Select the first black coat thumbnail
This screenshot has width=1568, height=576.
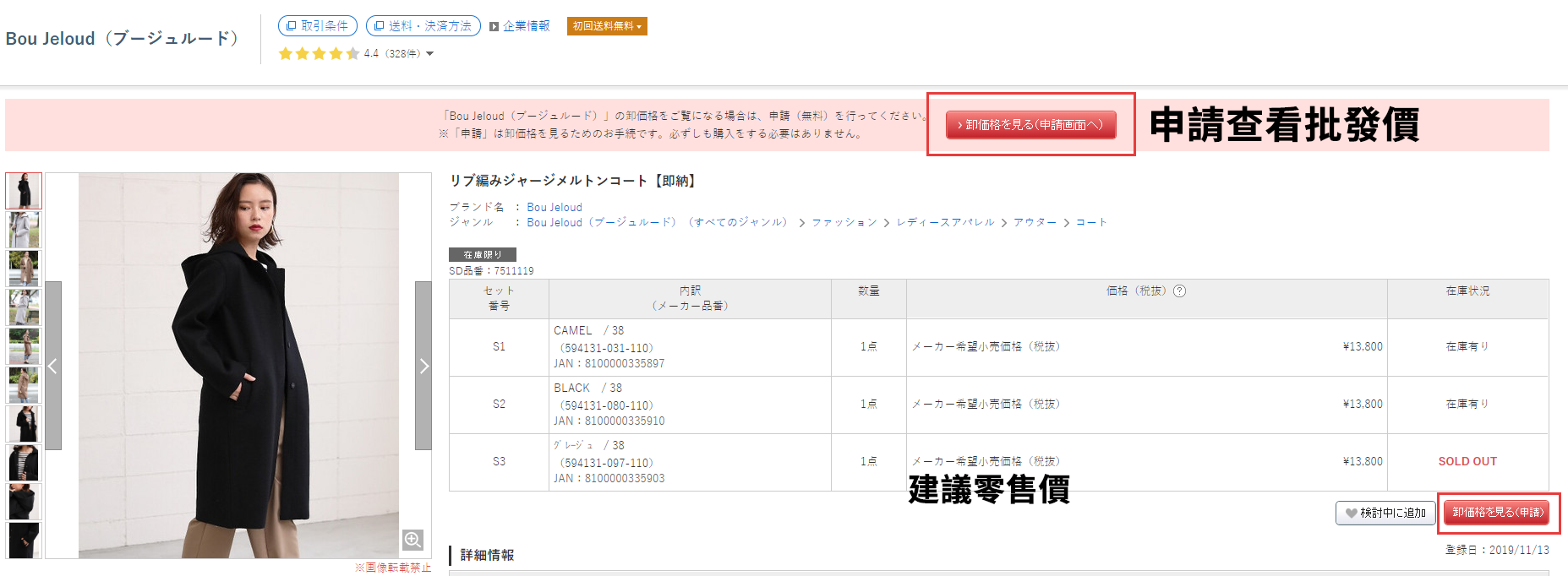coord(24,191)
